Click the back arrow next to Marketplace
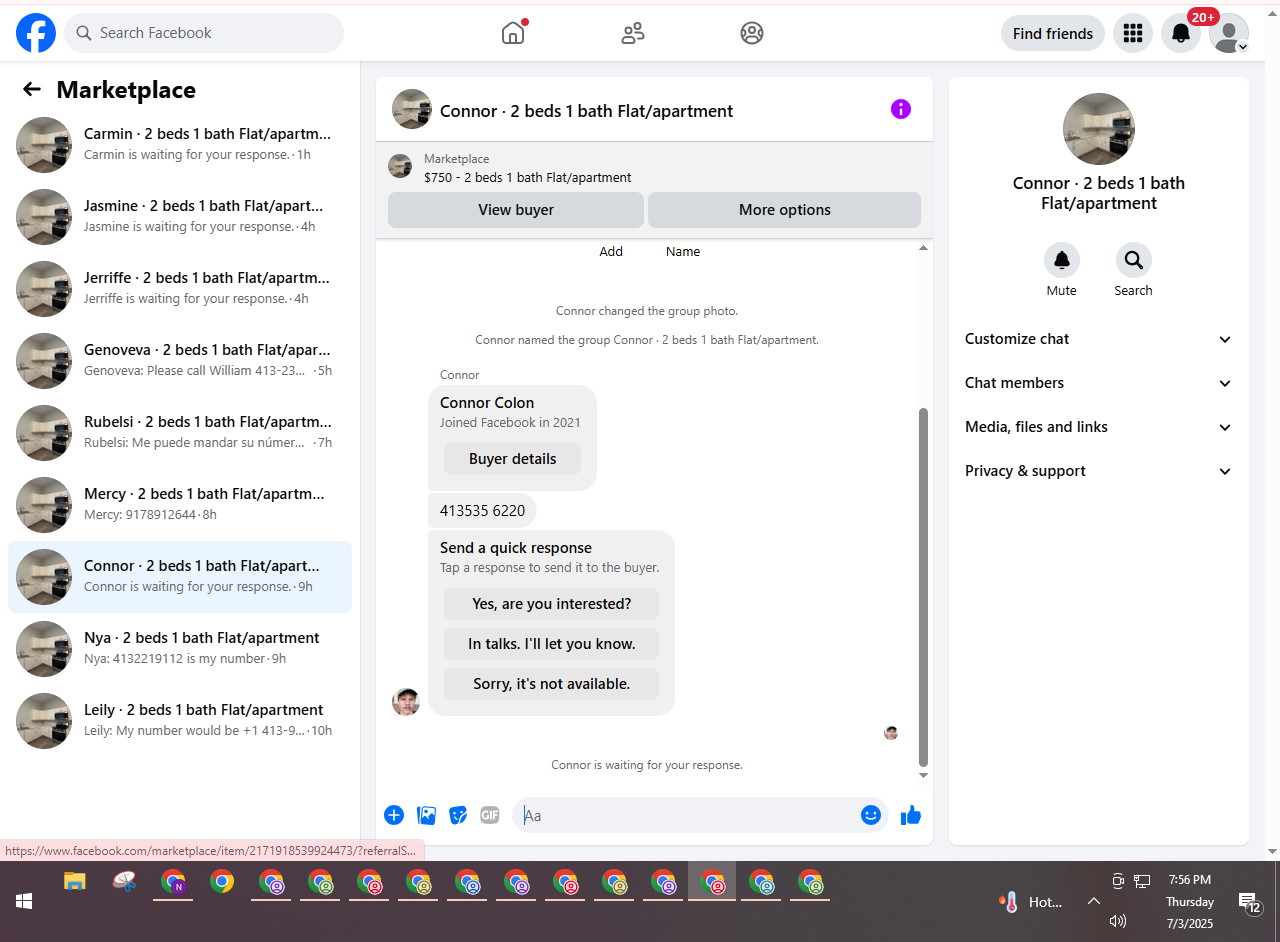The image size is (1280, 942). [x=32, y=90]
